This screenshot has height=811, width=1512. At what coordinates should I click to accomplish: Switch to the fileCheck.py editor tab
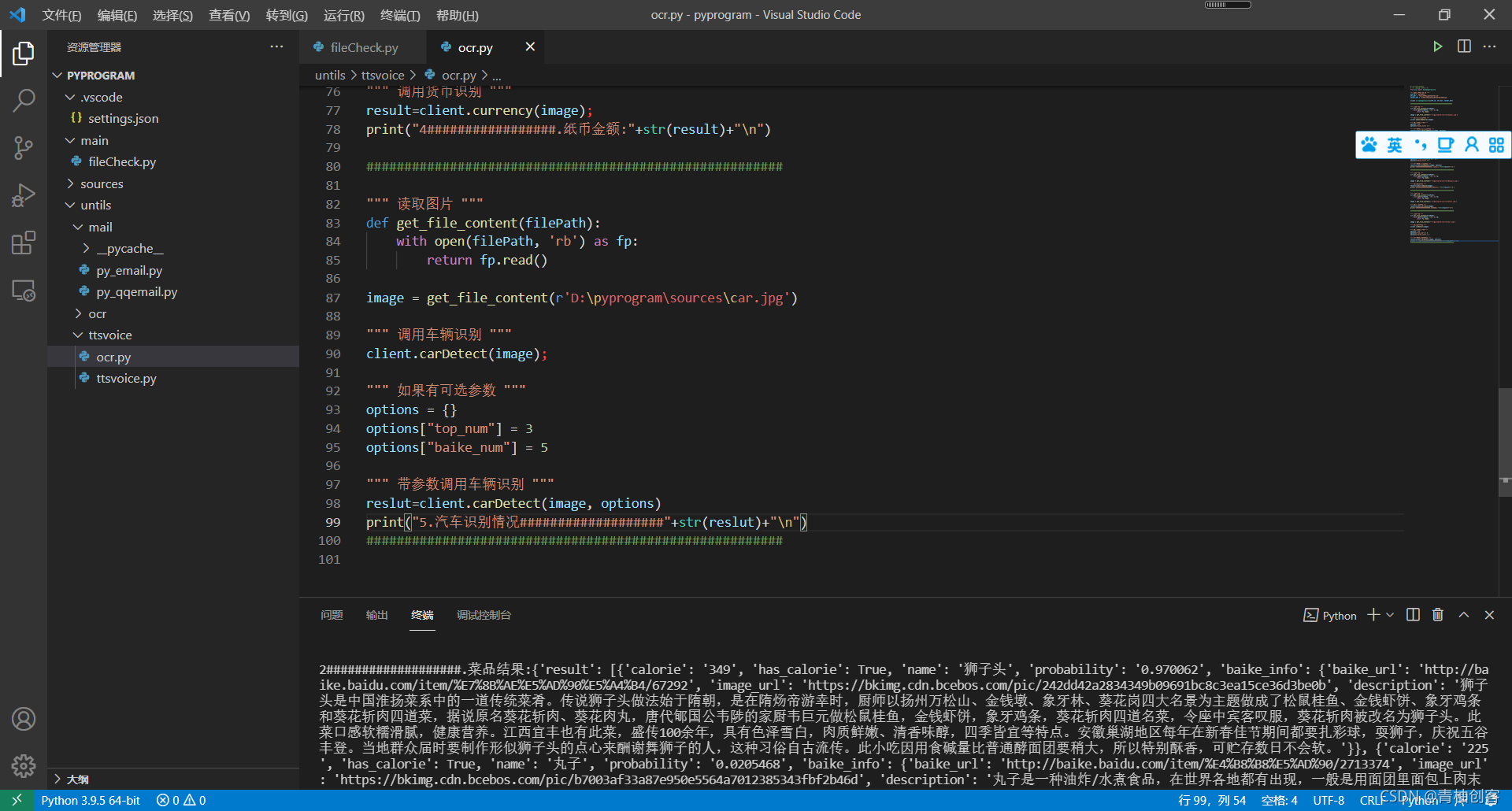(363, 47)
